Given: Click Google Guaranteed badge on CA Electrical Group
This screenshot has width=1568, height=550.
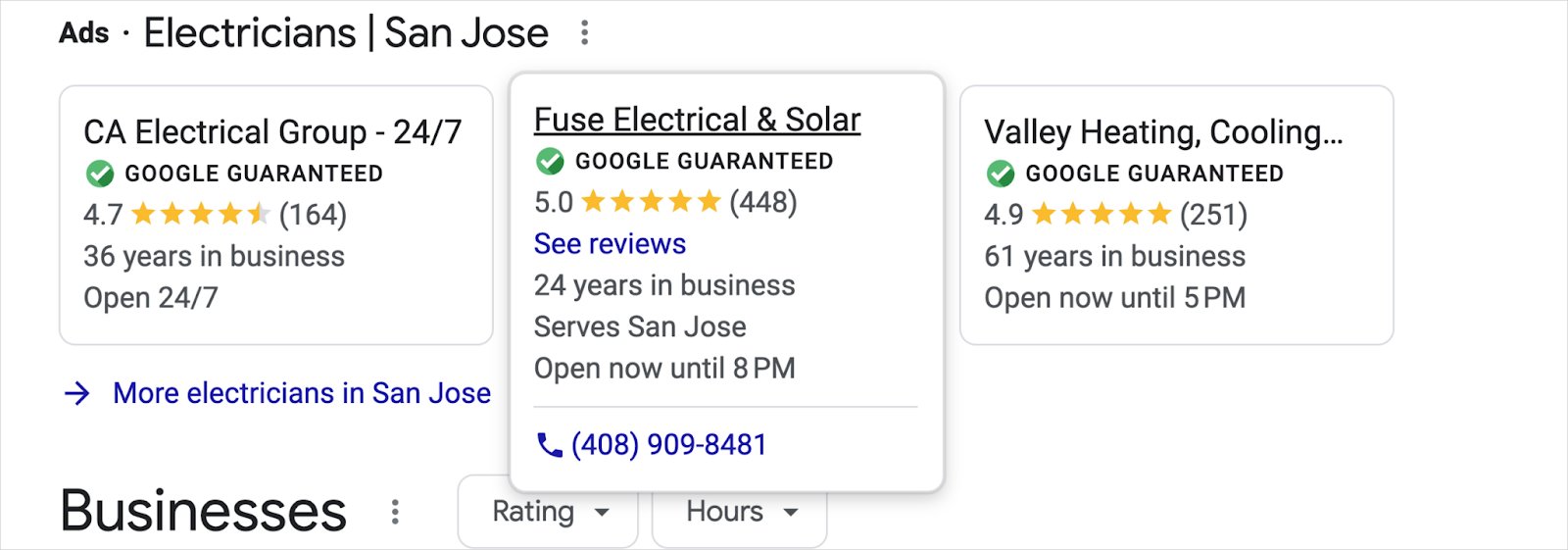Looking at the screenshot, I should [100, 175].
